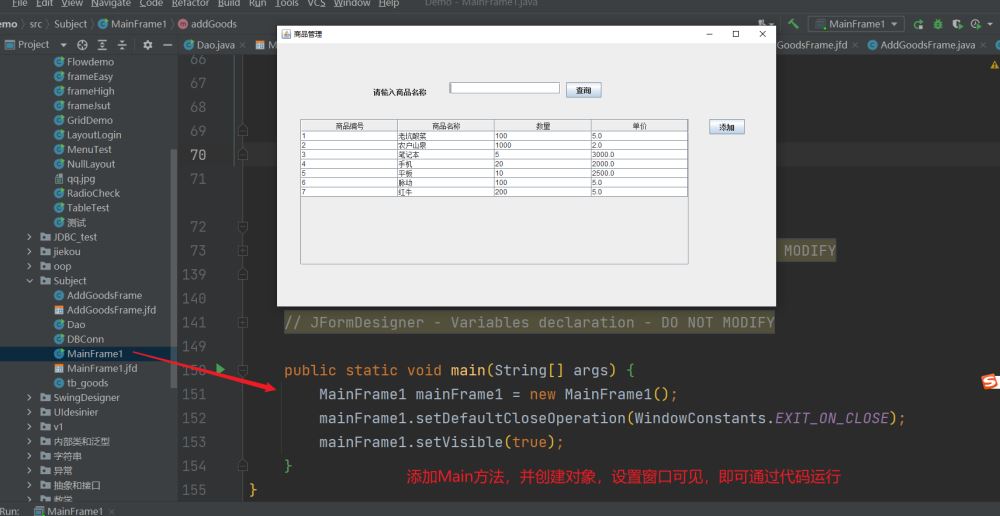Click the locate target icon in Project panel

(83, 45)
